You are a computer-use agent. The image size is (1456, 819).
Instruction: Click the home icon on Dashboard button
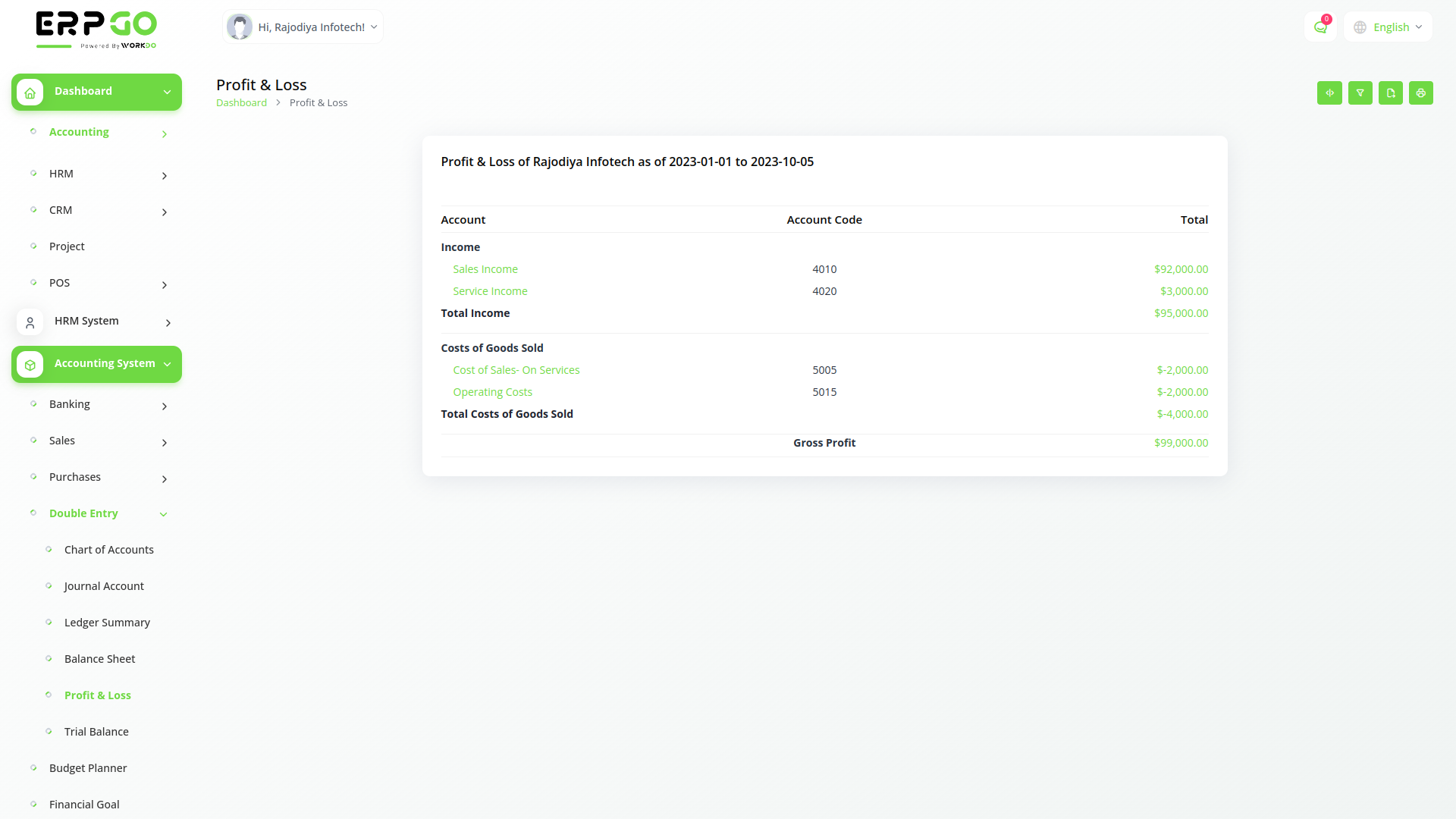(30, 92)
